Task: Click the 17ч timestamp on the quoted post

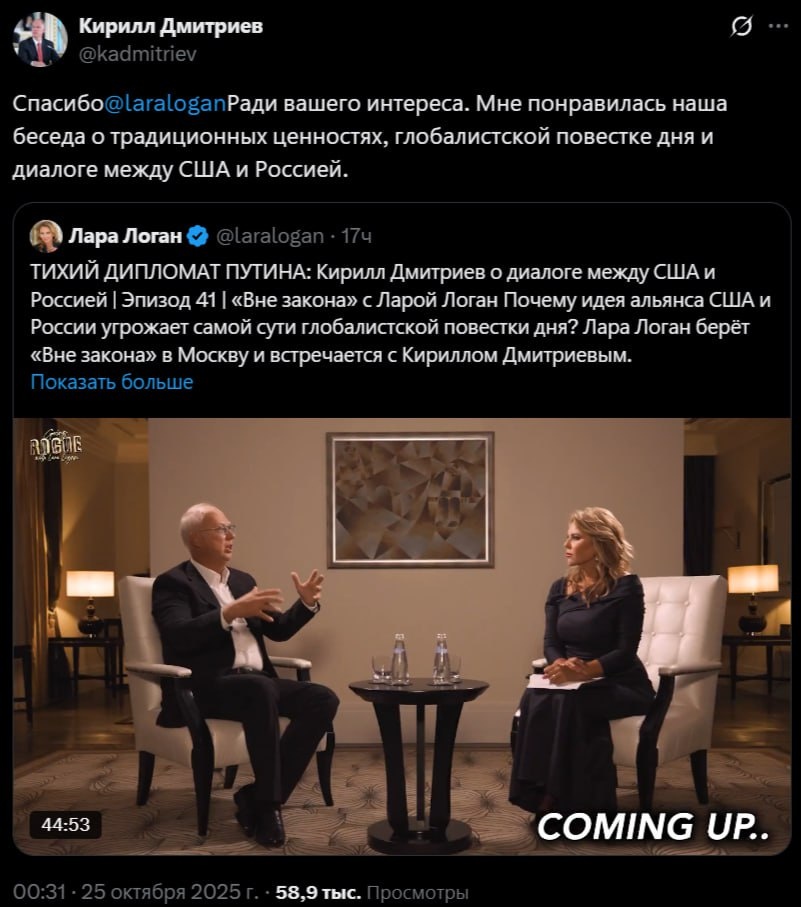Action: tap(356, 236)
